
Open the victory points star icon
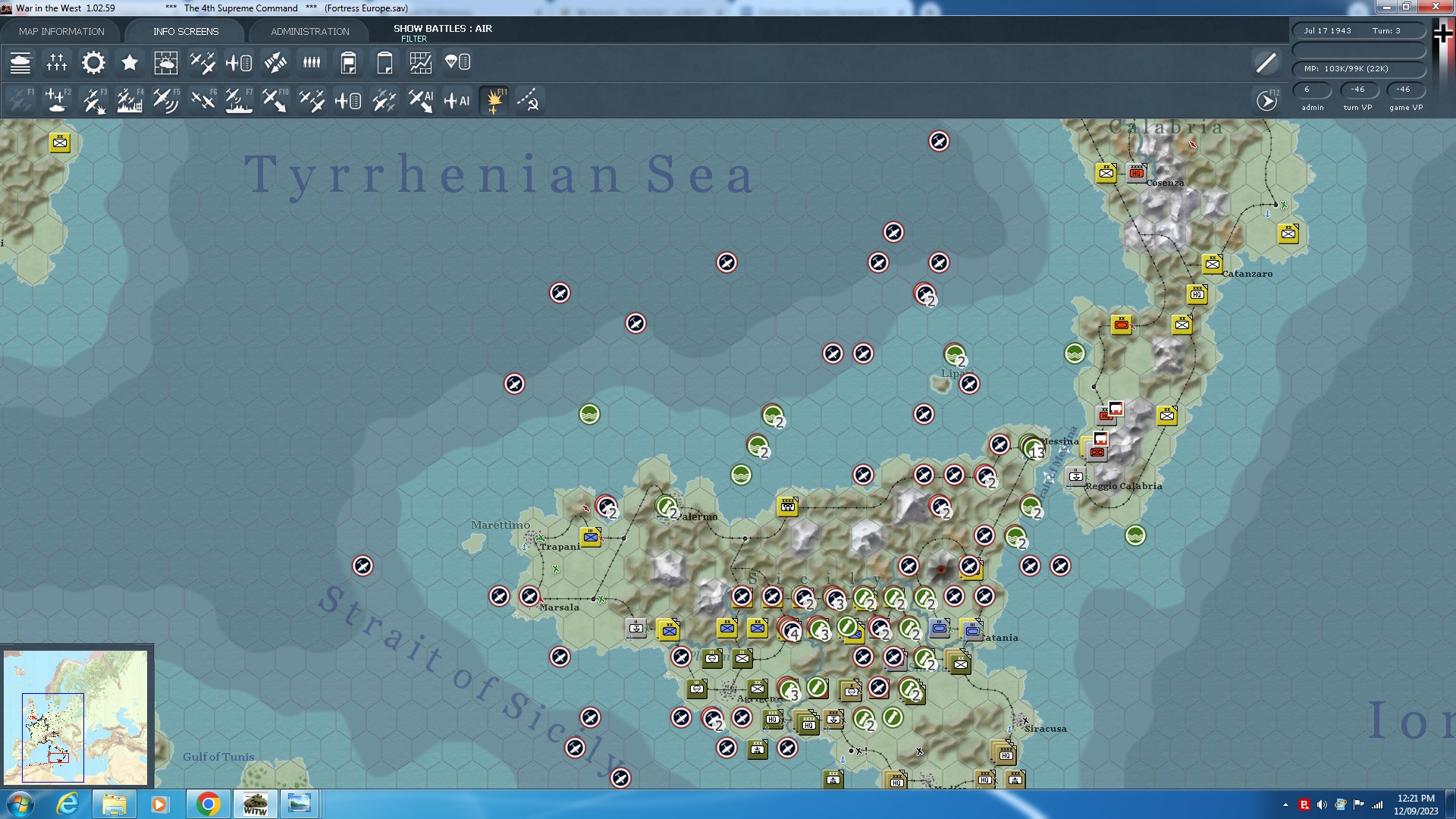point(129,62)
